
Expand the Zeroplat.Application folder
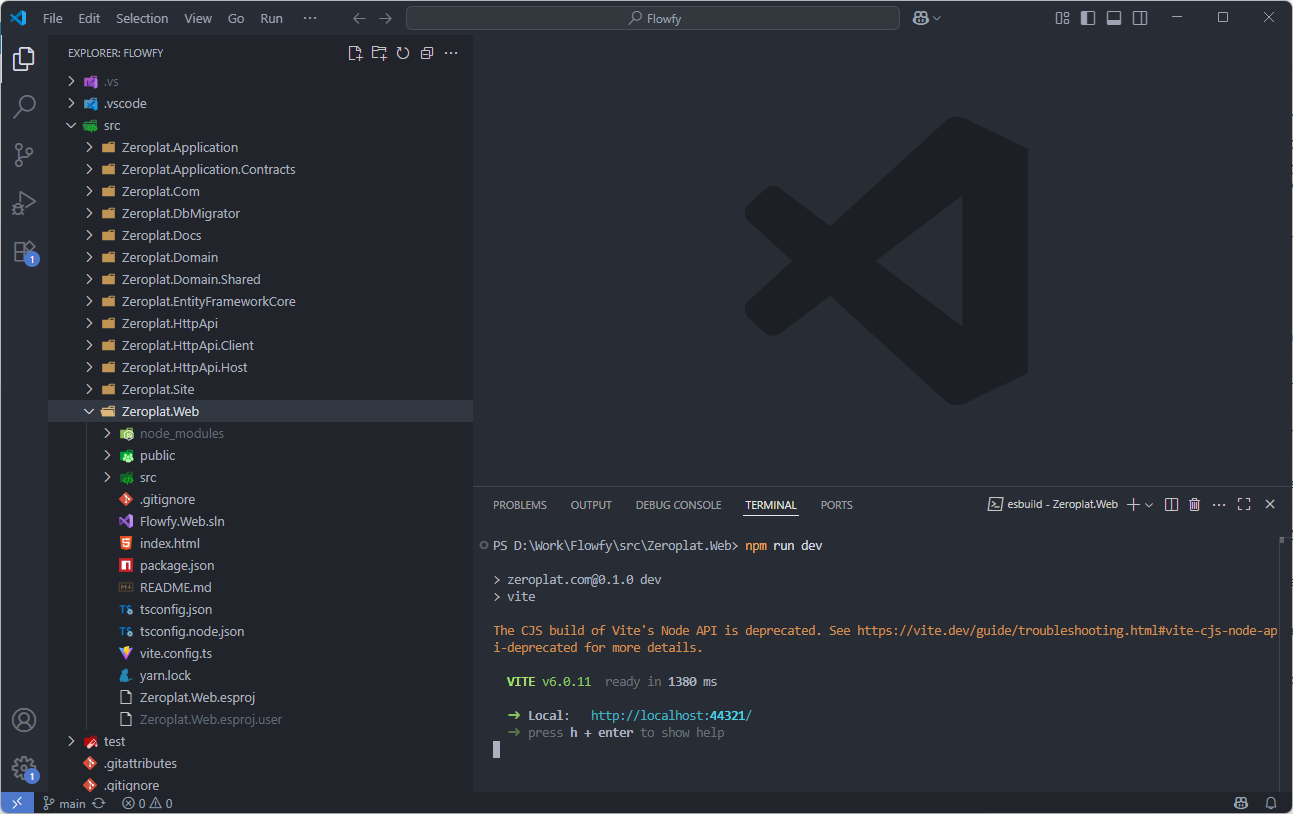pos(179,147)
